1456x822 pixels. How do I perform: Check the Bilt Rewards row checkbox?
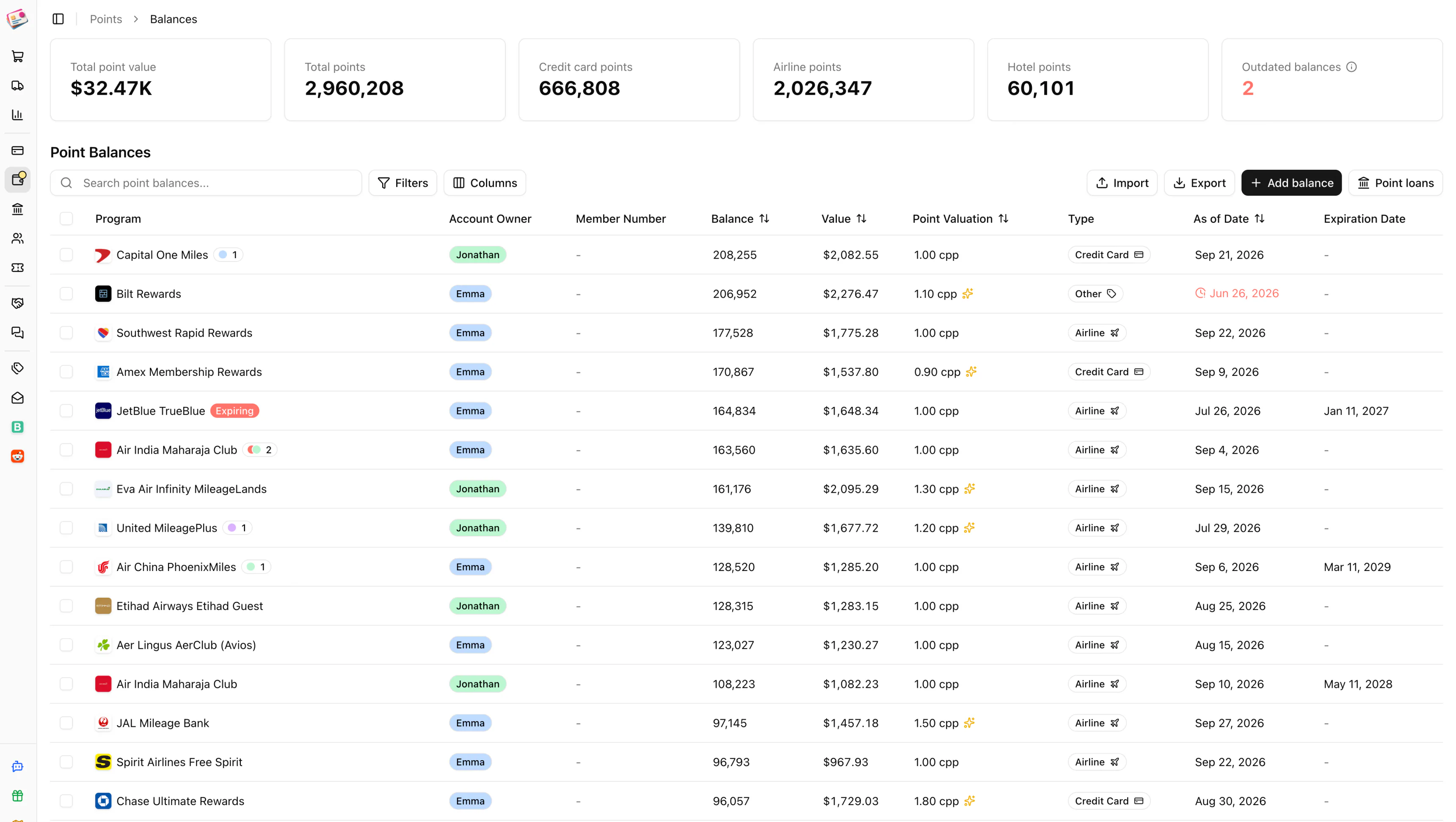pos(66,294)
